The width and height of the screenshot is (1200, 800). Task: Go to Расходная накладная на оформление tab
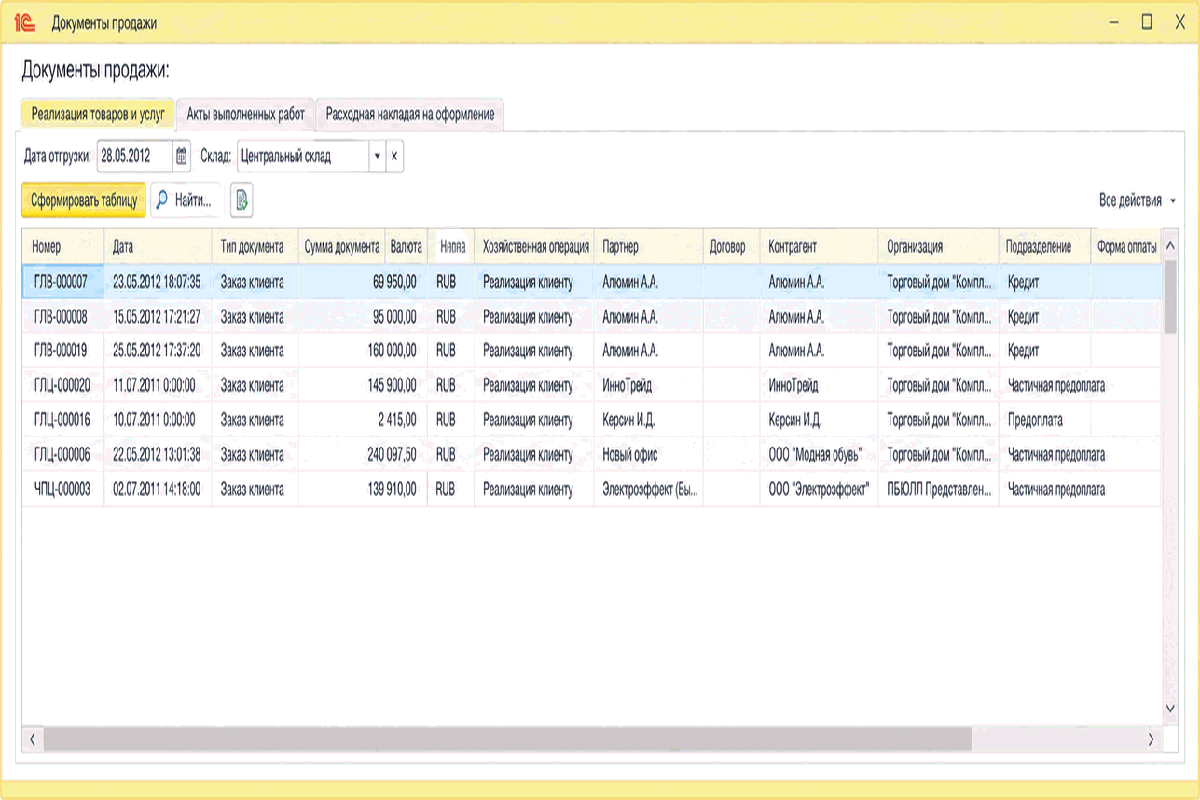tap(410, 114)
